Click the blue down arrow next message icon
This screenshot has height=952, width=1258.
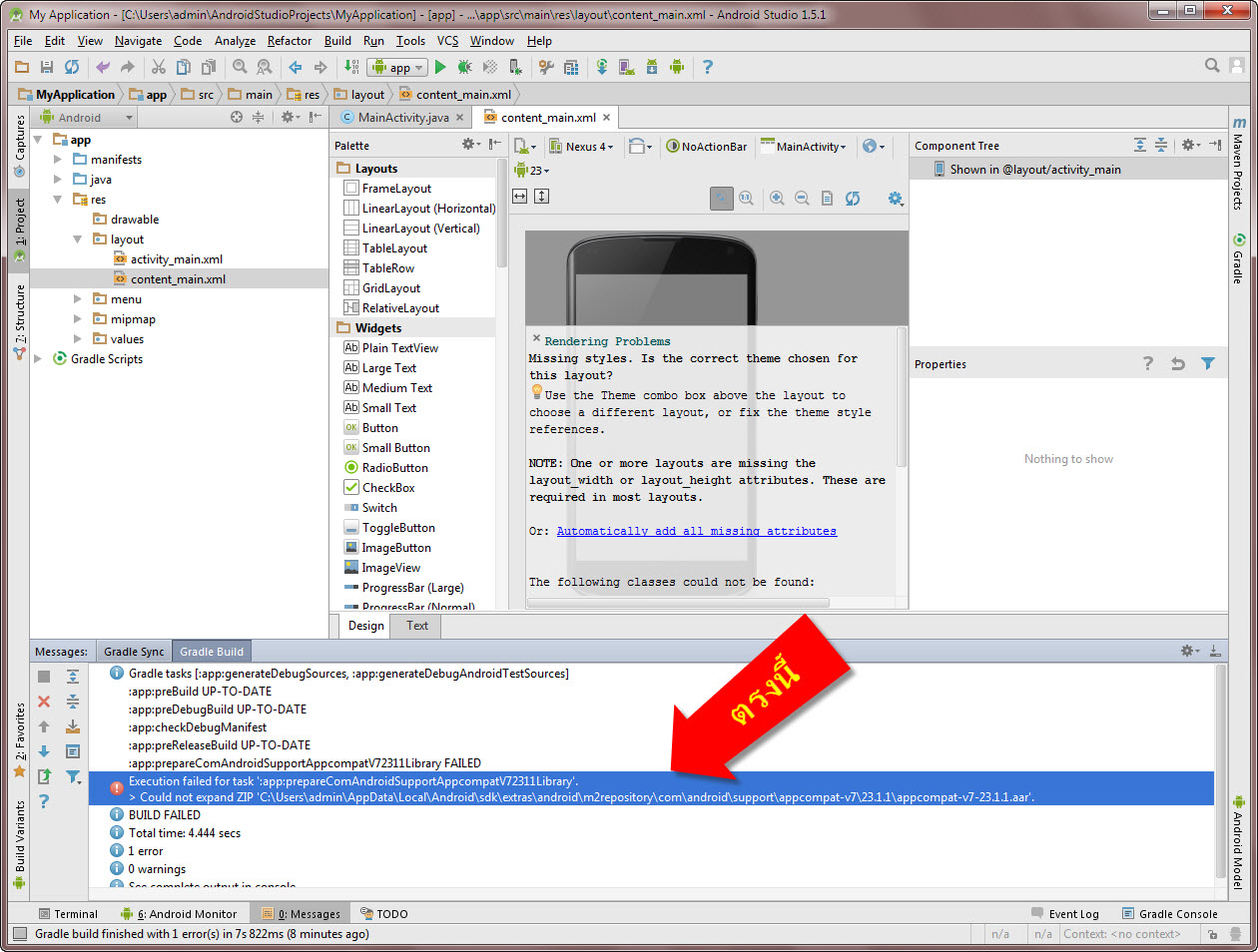[44, 751]
